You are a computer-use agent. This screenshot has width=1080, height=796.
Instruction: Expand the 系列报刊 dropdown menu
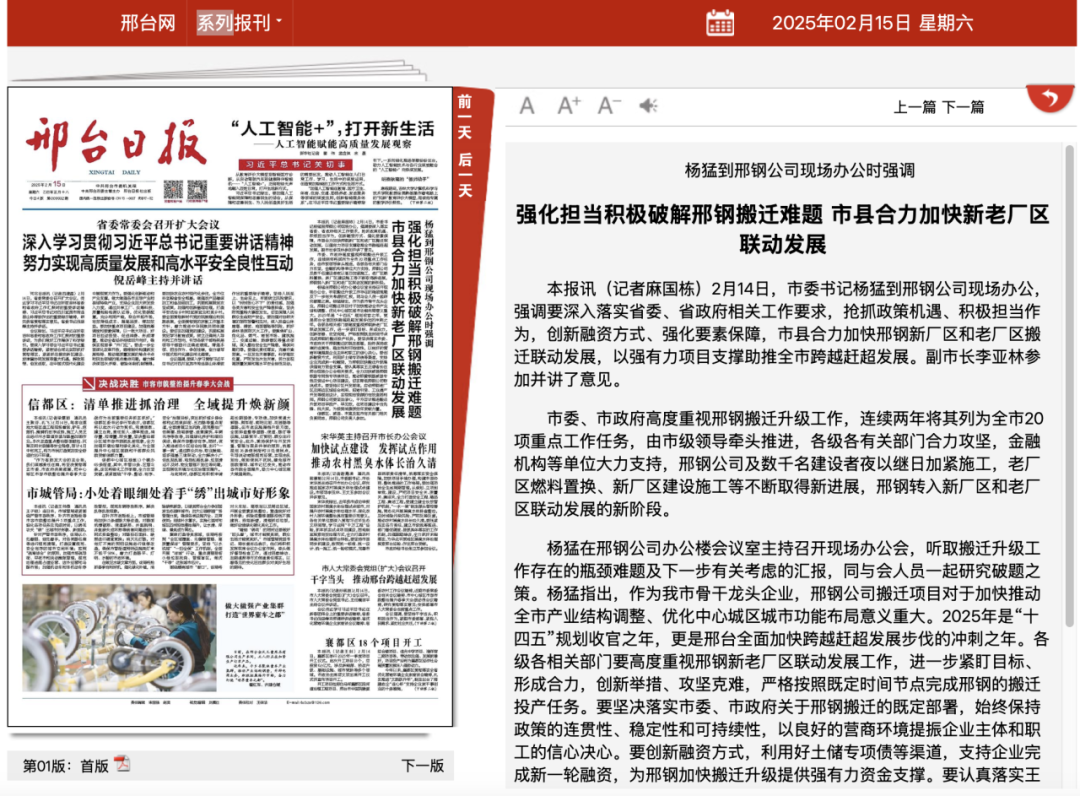[239, 23]
